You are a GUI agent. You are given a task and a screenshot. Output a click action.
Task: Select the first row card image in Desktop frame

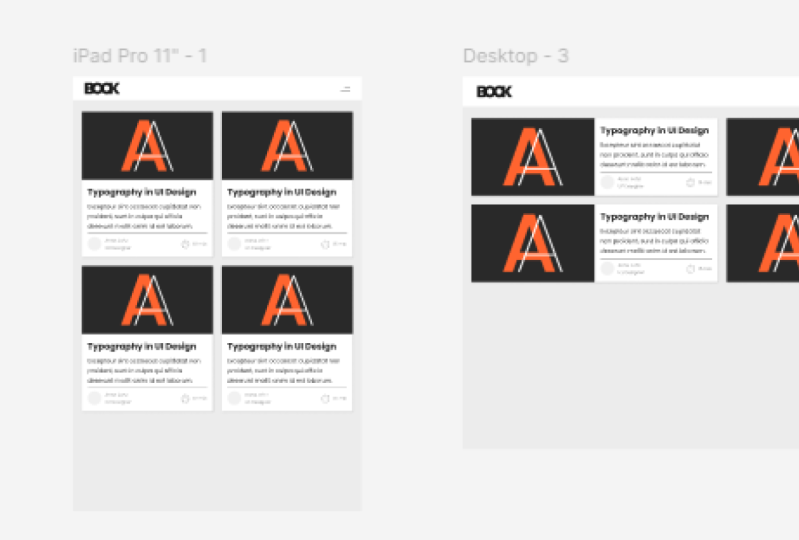(x=532, y=157)
